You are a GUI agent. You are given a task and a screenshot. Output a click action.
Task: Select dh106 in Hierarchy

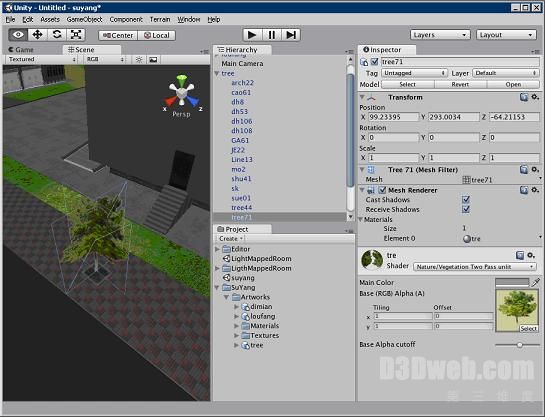pos(242,121)
